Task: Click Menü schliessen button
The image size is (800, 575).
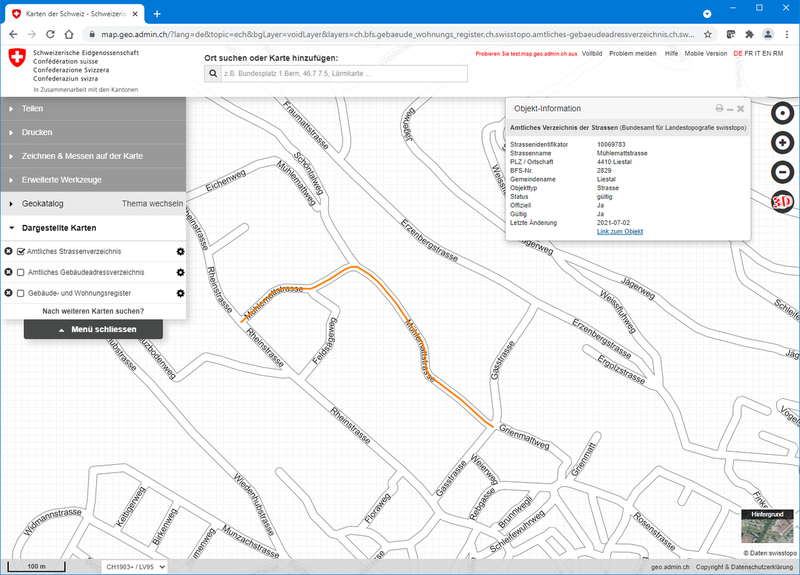Action: tap(93, 330)
